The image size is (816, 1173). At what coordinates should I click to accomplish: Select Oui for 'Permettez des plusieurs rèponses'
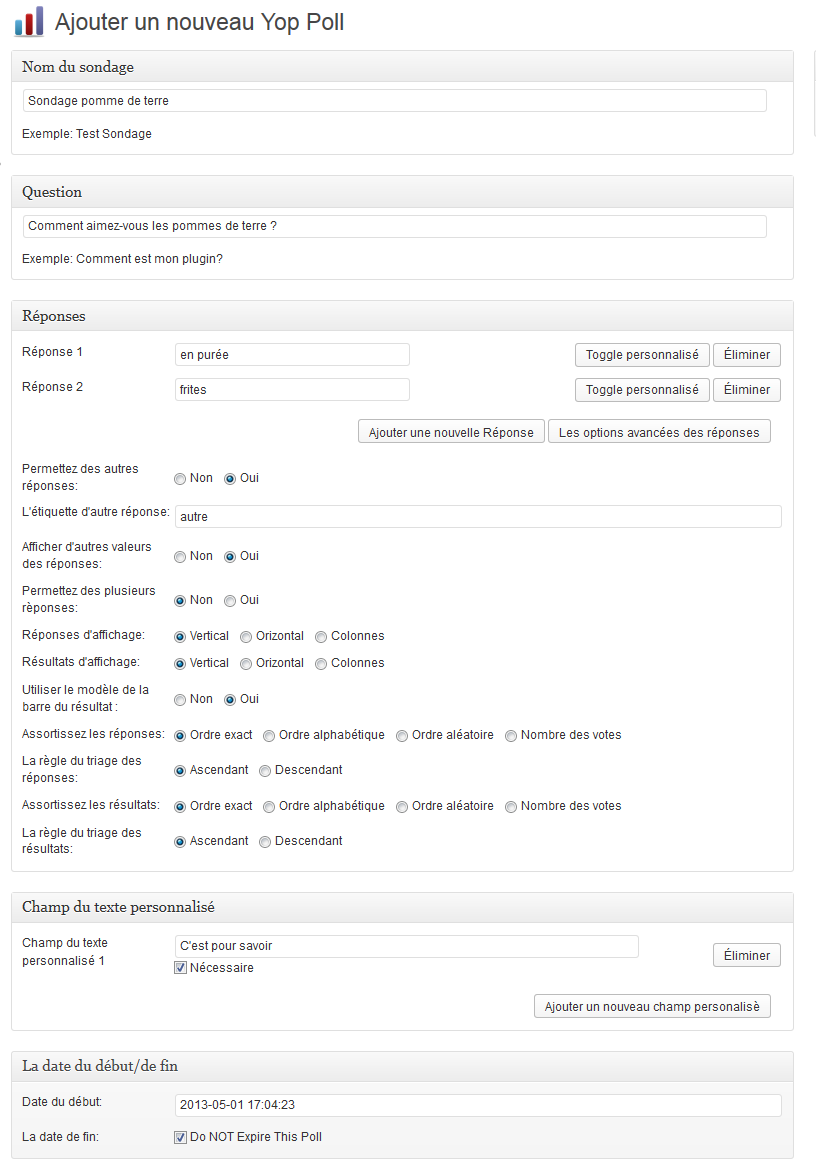coord(230,601)
